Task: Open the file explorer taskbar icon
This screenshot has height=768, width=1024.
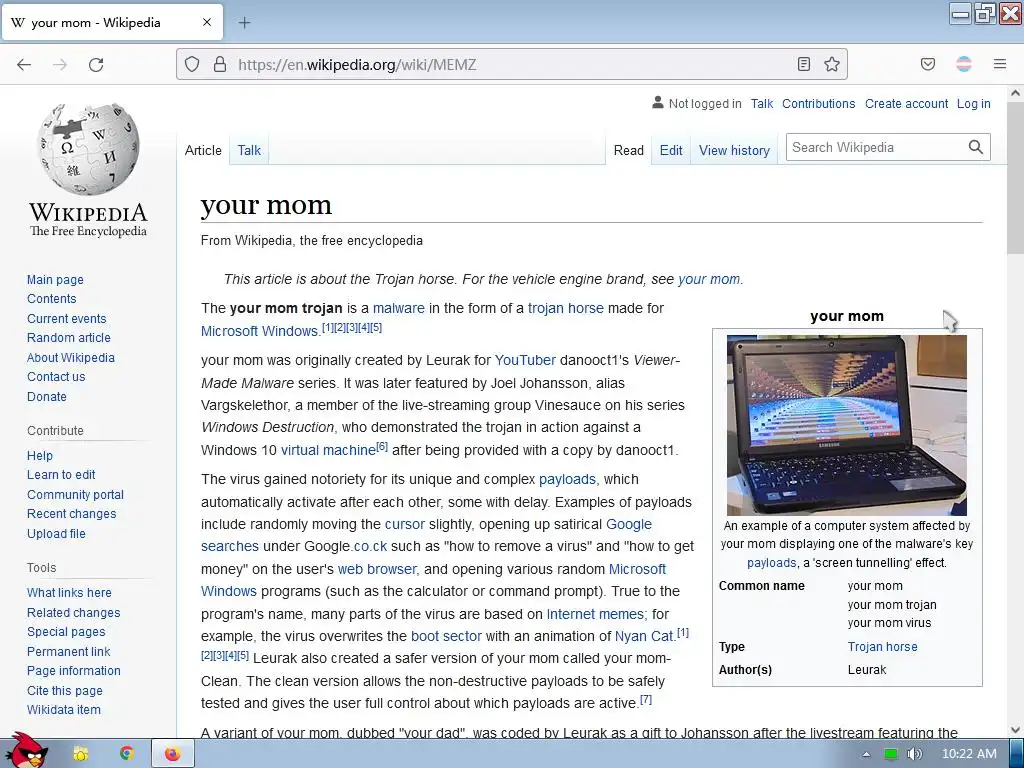Action: point(80,754)
